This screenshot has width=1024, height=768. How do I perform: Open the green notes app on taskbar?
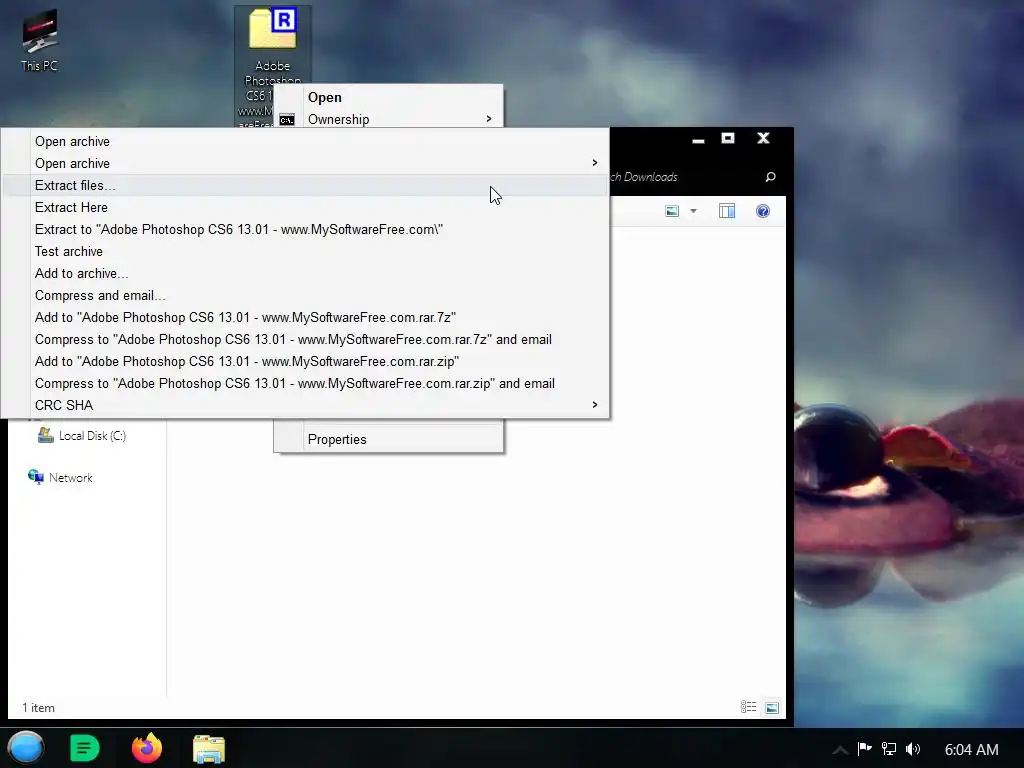pos(84,748)
